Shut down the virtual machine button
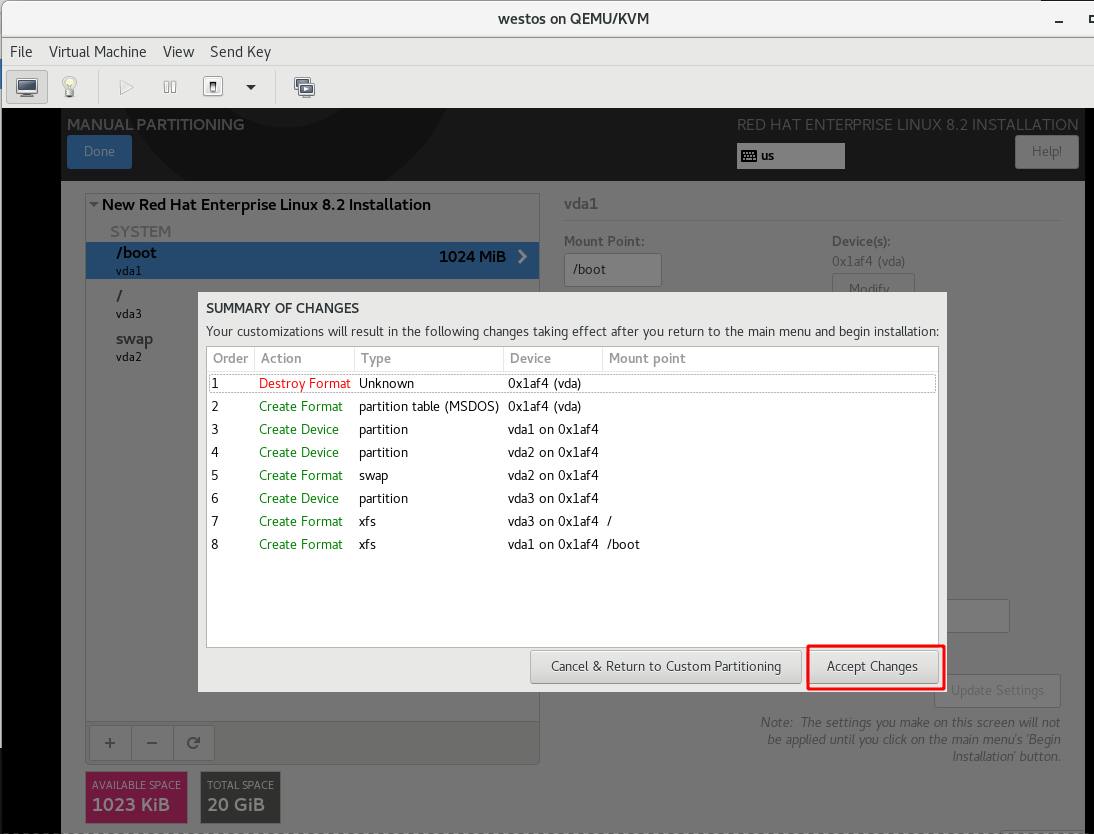This screenshot has width=1094, height=834. (x=213, y=87)
